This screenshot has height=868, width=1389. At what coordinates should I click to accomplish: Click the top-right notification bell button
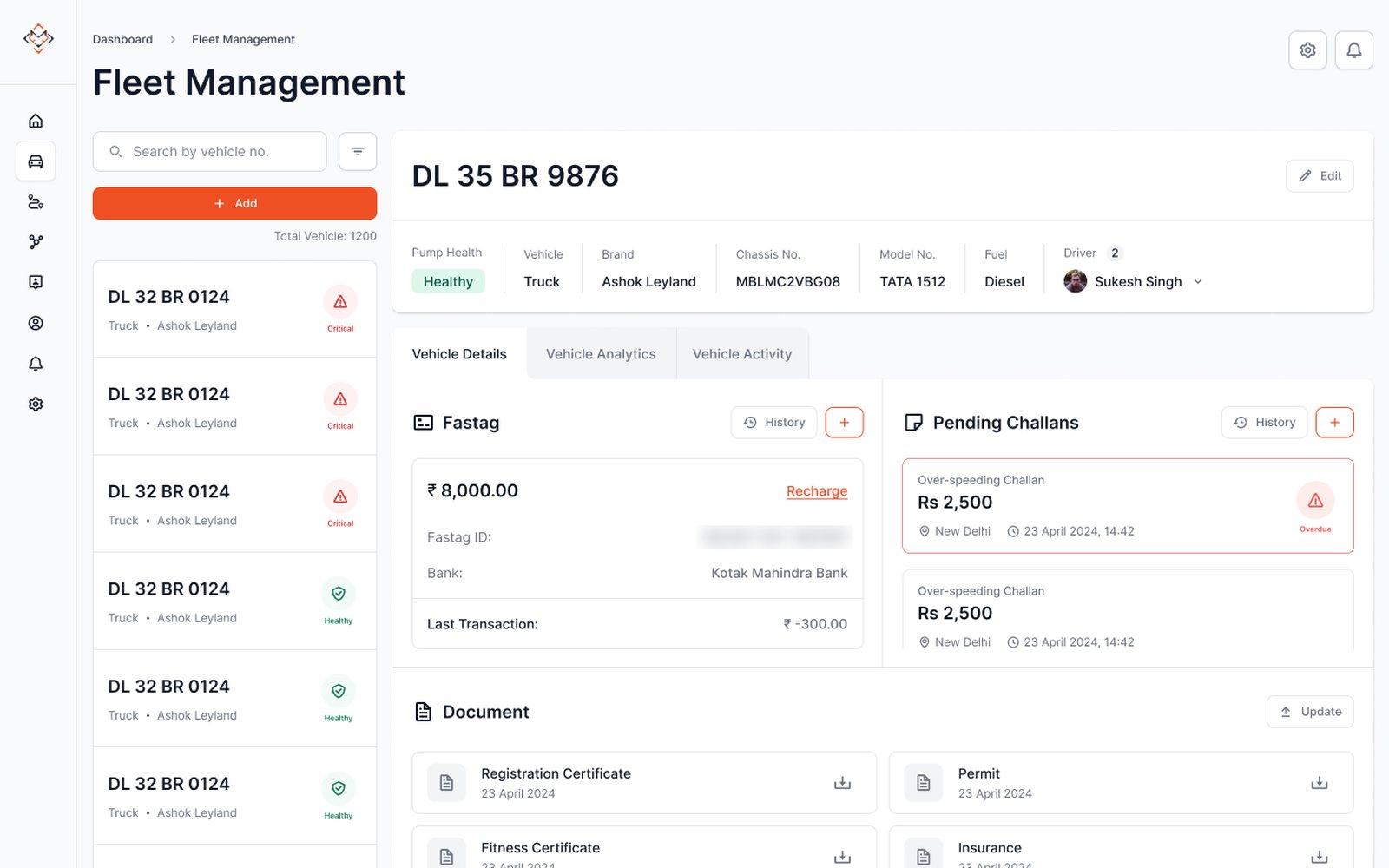click(1353, 50)
